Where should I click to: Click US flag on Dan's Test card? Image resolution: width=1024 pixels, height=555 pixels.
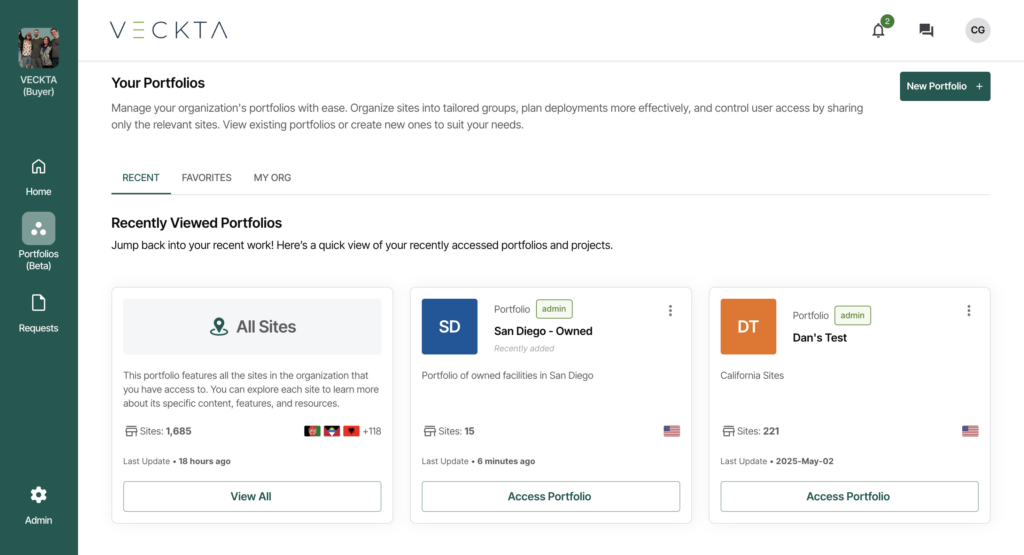point(970,431)
